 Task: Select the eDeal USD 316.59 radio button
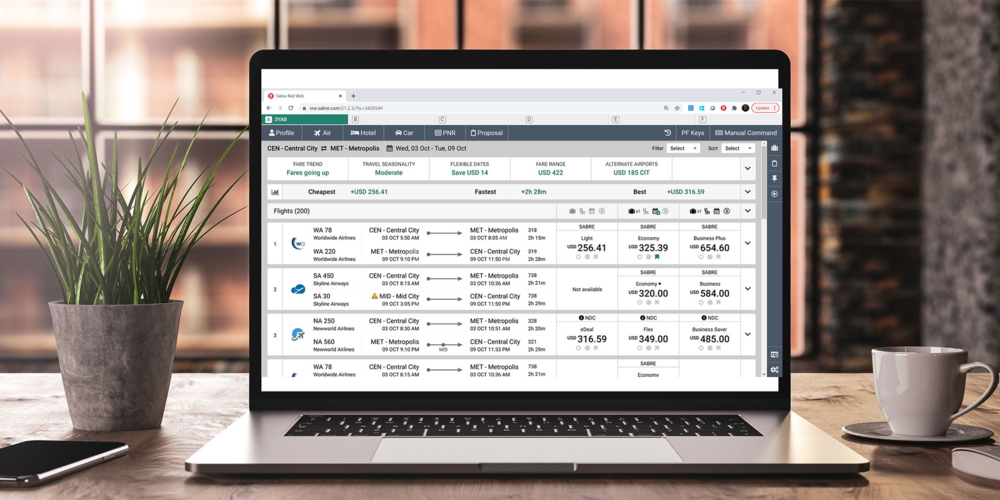(x=578, y=349)
